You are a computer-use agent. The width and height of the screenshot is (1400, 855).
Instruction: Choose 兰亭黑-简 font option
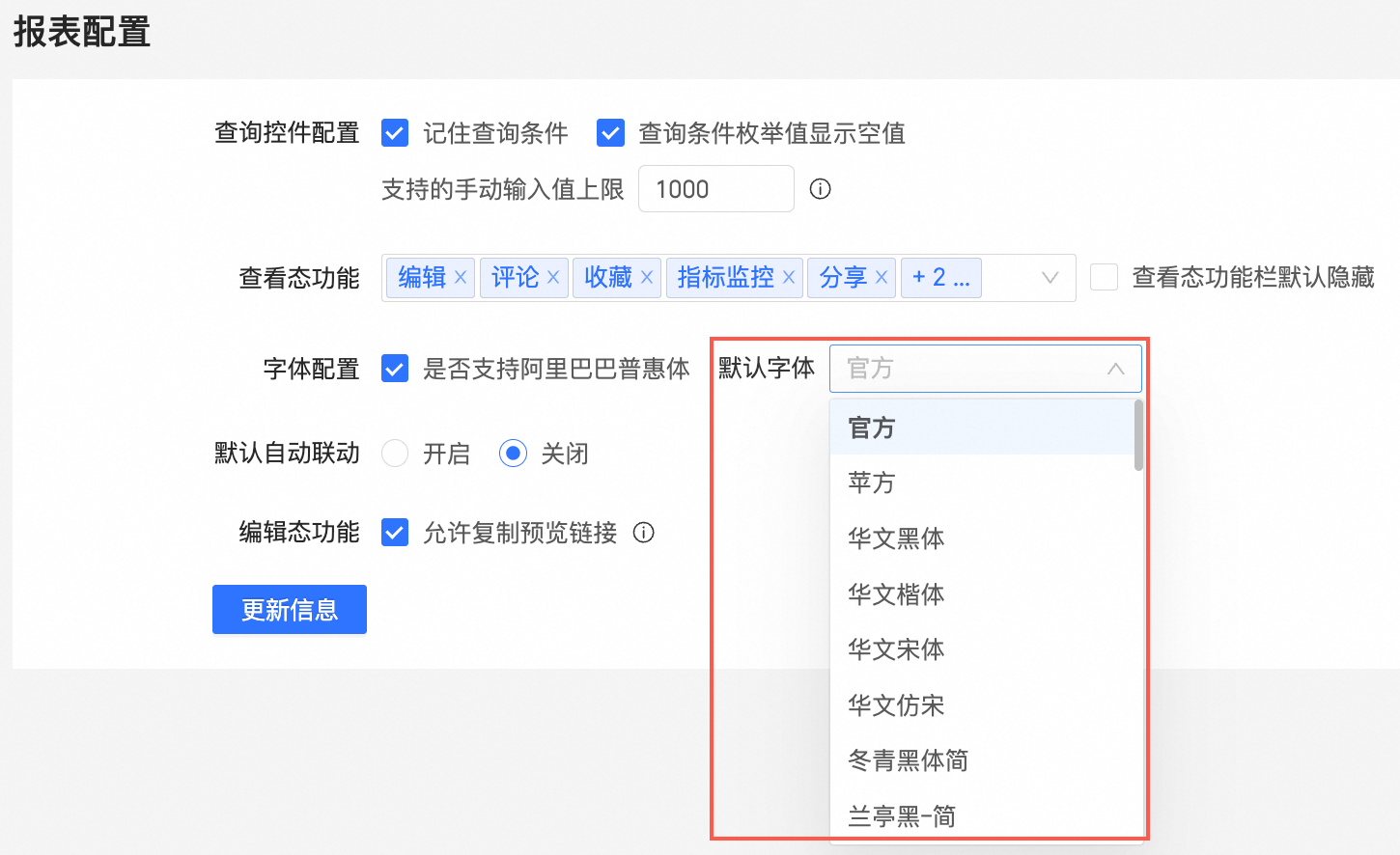click(x=982, y=816)
